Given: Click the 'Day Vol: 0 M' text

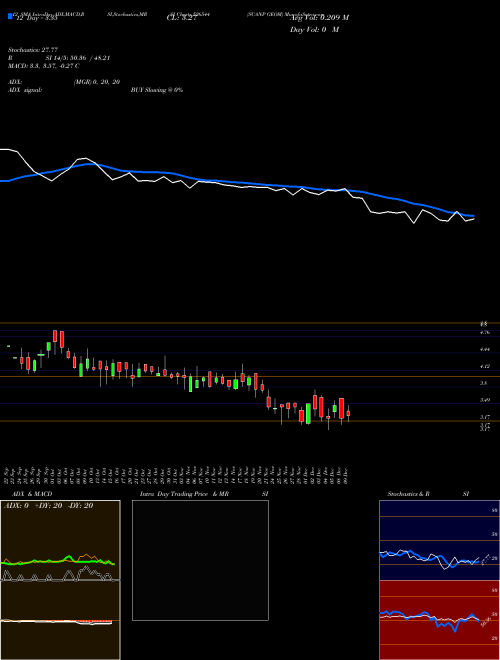Looking at the screenshot, I should [x=314, y=29].
